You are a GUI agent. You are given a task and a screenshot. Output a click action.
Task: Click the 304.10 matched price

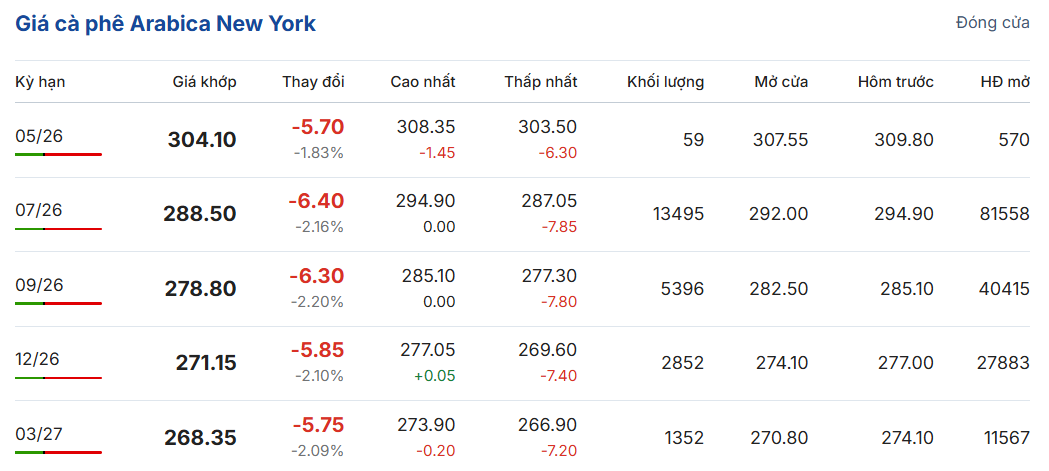[x=202, y=140]
